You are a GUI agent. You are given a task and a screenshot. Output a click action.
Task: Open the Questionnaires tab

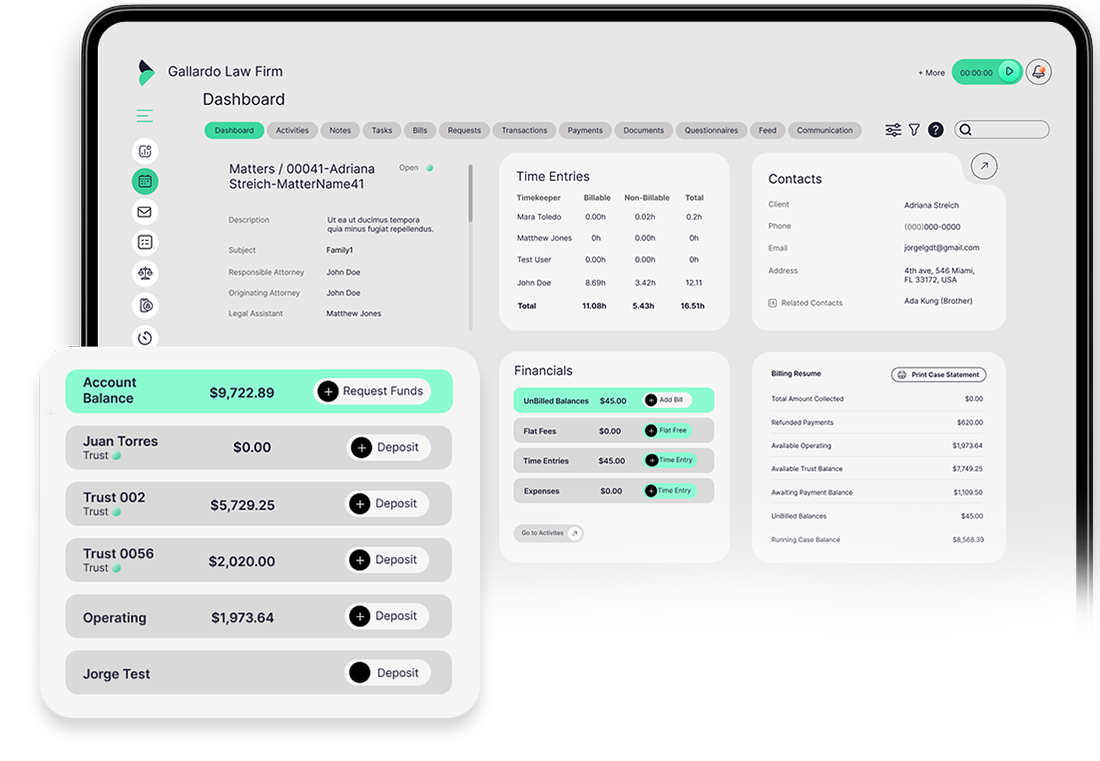tap(711, 130)
